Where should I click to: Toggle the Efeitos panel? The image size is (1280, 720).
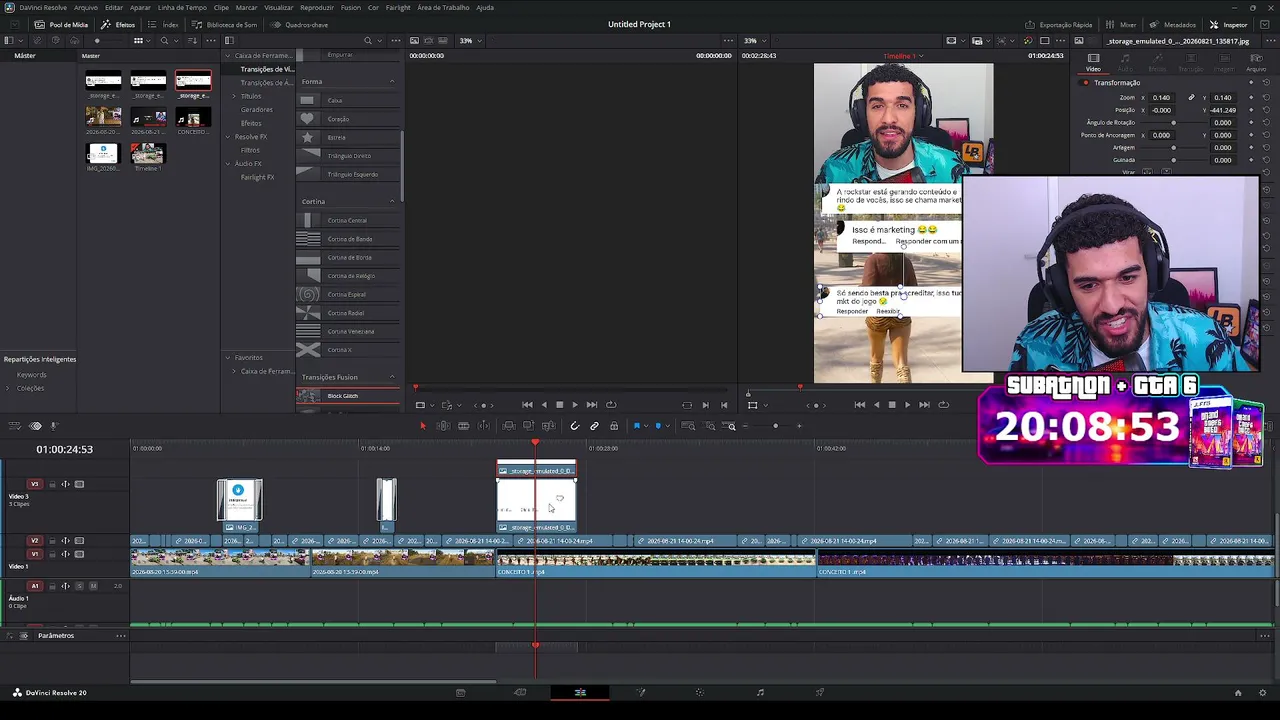point(119,24)
